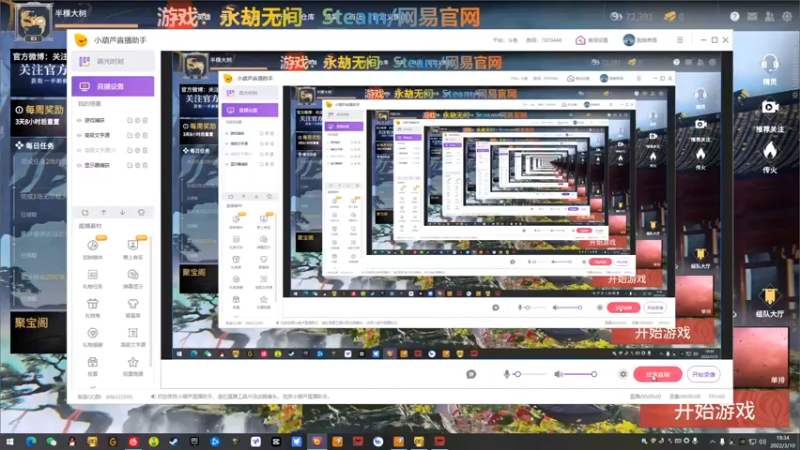800x450 pixels.
Task: Mute the microphone in main bottom bar
Action: (507, 374)
